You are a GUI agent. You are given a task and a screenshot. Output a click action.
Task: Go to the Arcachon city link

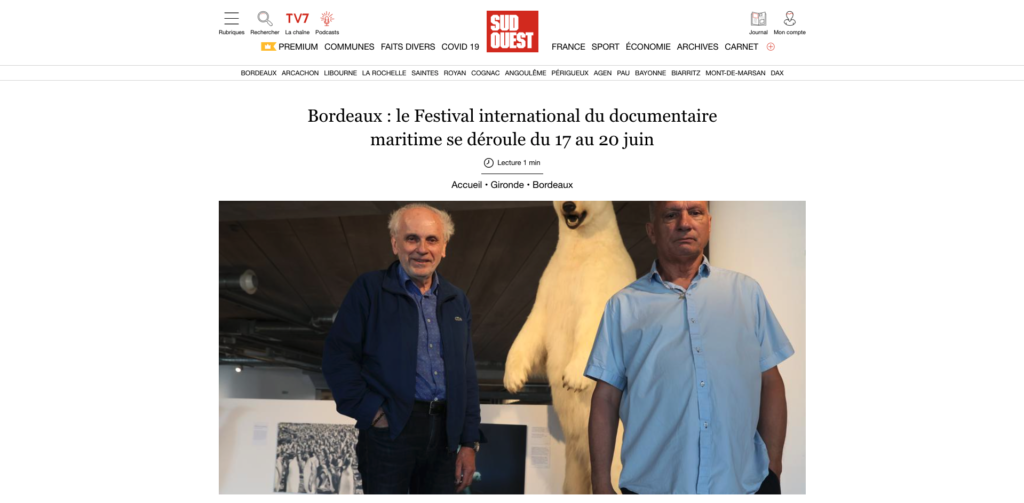[300, 73]
